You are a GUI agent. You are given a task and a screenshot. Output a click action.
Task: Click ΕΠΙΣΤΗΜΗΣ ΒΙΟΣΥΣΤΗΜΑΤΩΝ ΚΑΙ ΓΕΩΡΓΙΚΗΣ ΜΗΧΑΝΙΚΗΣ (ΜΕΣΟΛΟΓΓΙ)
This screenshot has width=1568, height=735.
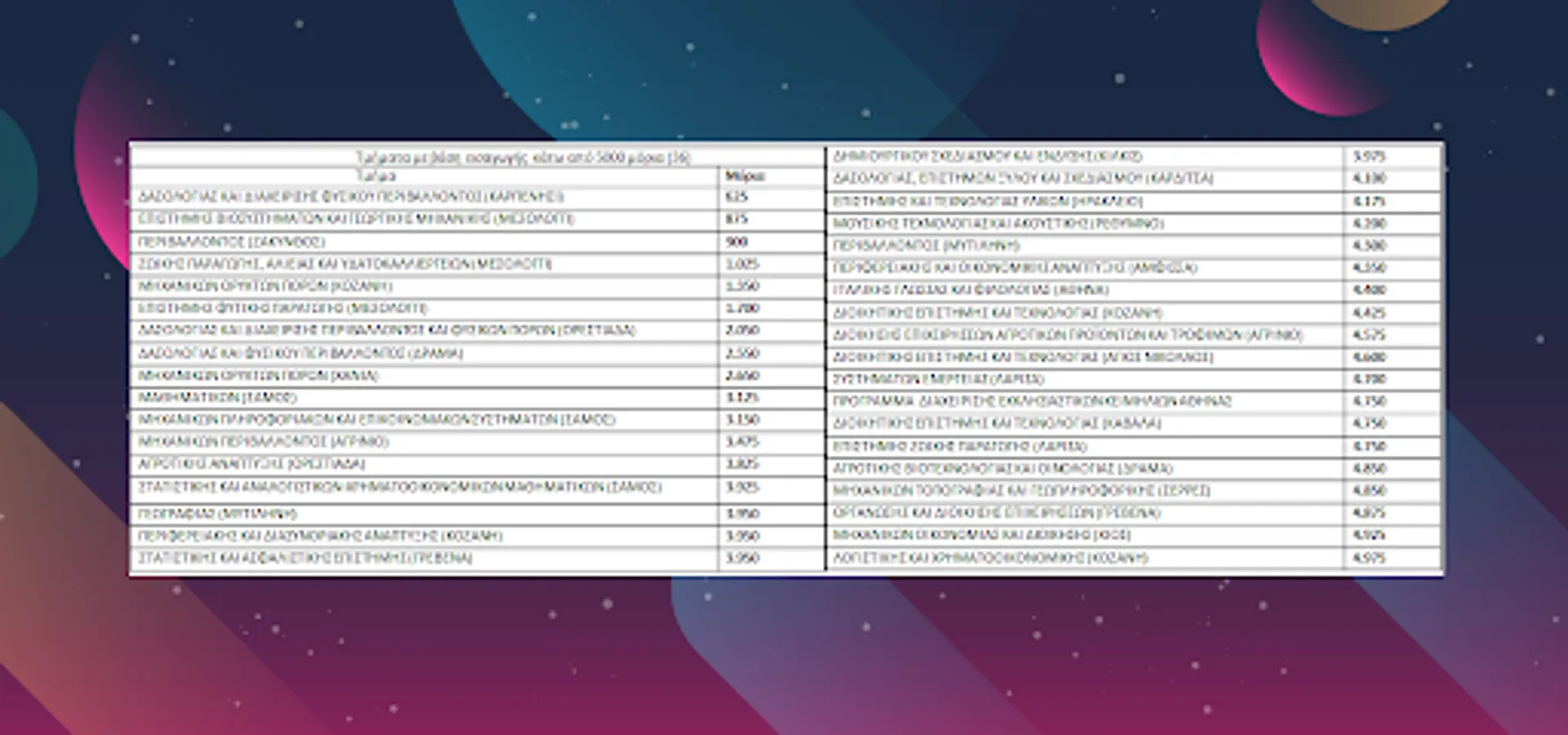(x=356, y=219)
